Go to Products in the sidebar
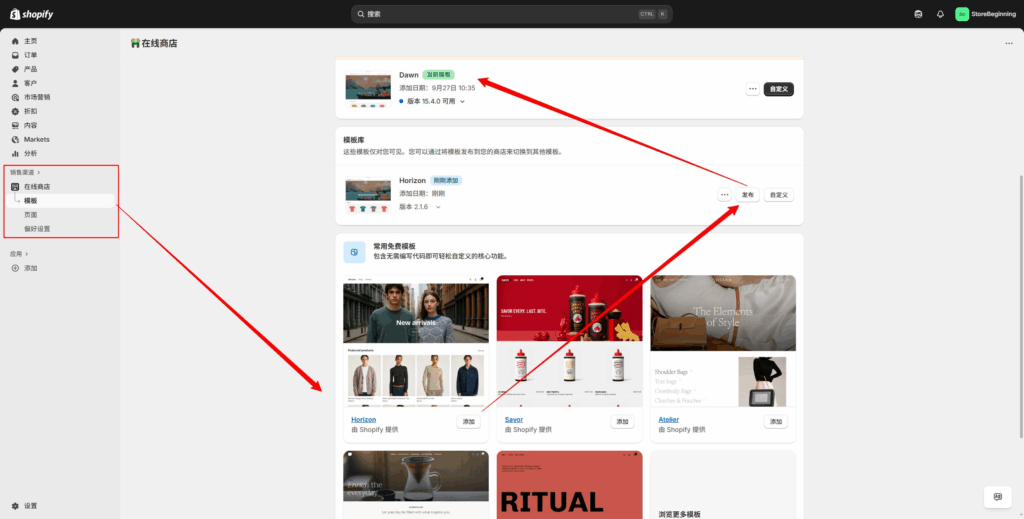The height and width of the screenshot is (519, 1024). pos(31,69)
